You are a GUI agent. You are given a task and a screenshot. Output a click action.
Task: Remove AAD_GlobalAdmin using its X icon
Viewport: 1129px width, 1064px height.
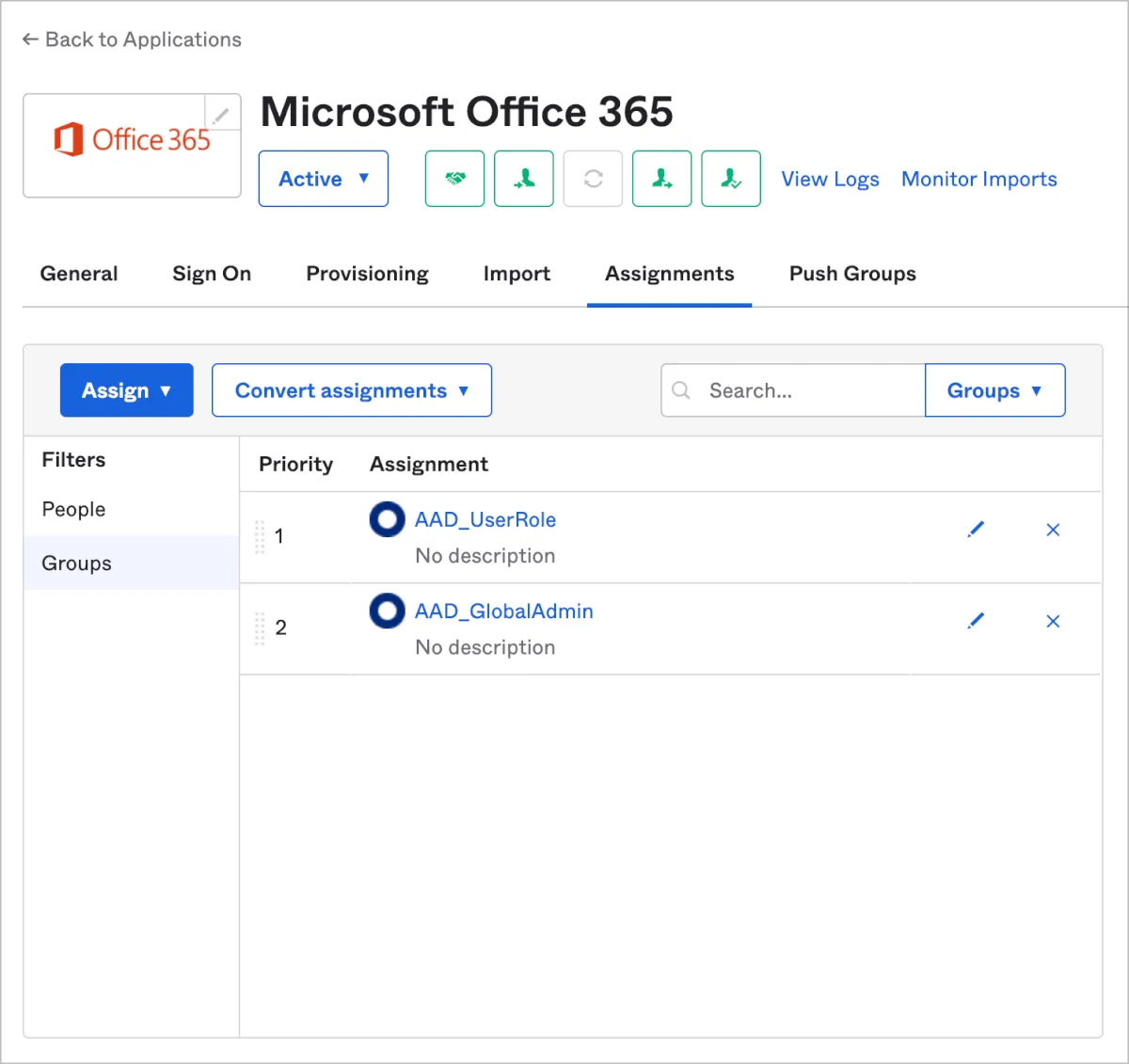[x=1053, y=621]
